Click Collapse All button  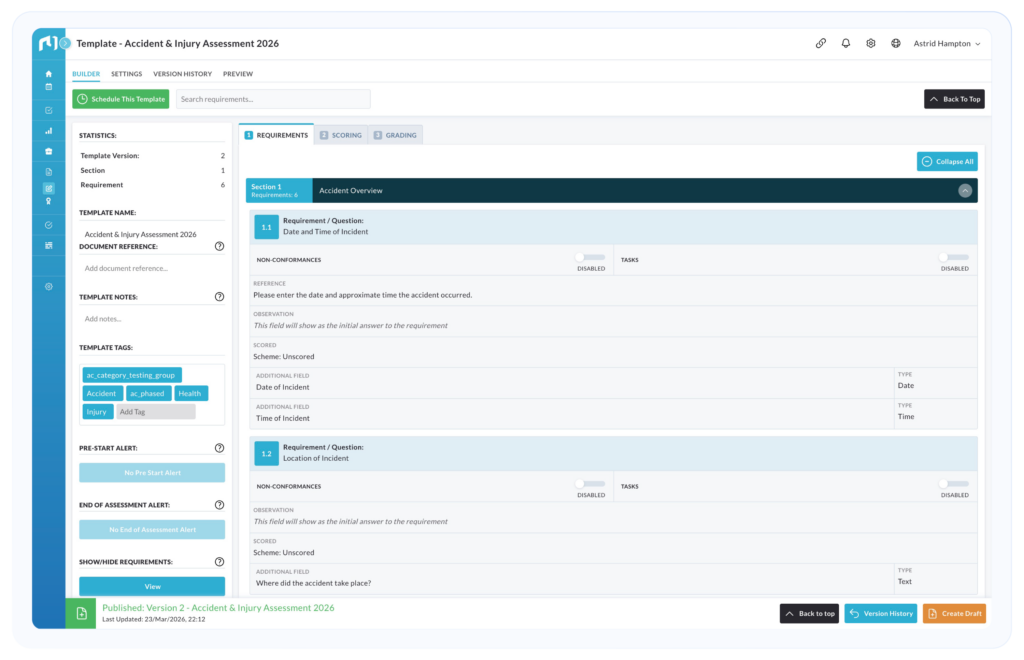pyautogui.click(x=947, y=161)
